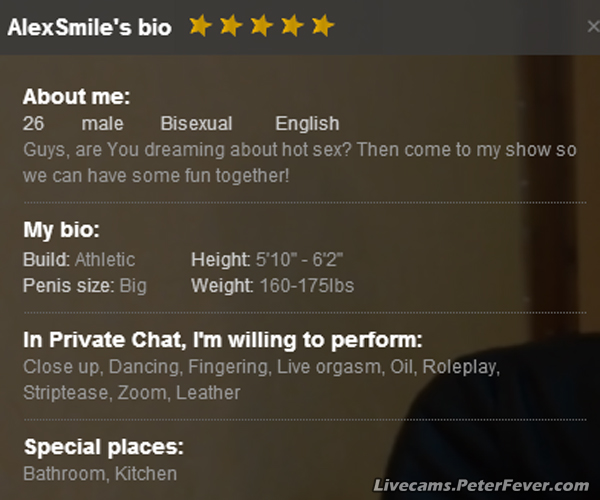Click the second gold rating star

pyautogui.click(x=231, y=26)
